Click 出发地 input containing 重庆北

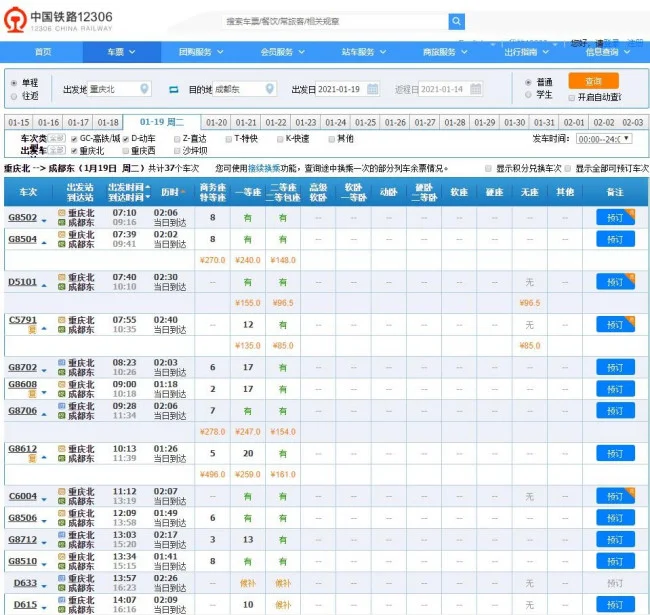(x=119, y=89)
